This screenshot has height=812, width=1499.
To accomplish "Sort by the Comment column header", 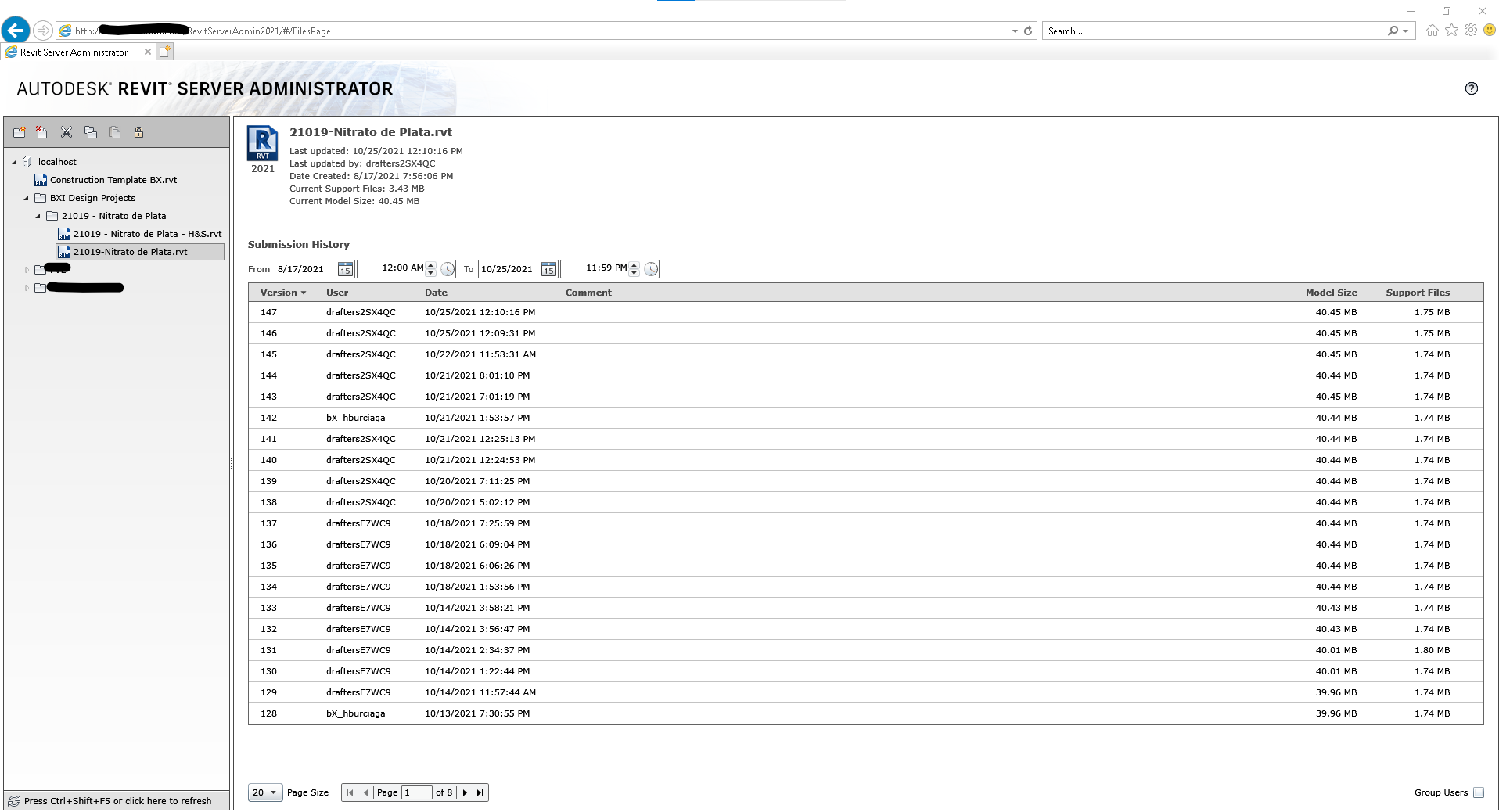I will coord(588,293).
